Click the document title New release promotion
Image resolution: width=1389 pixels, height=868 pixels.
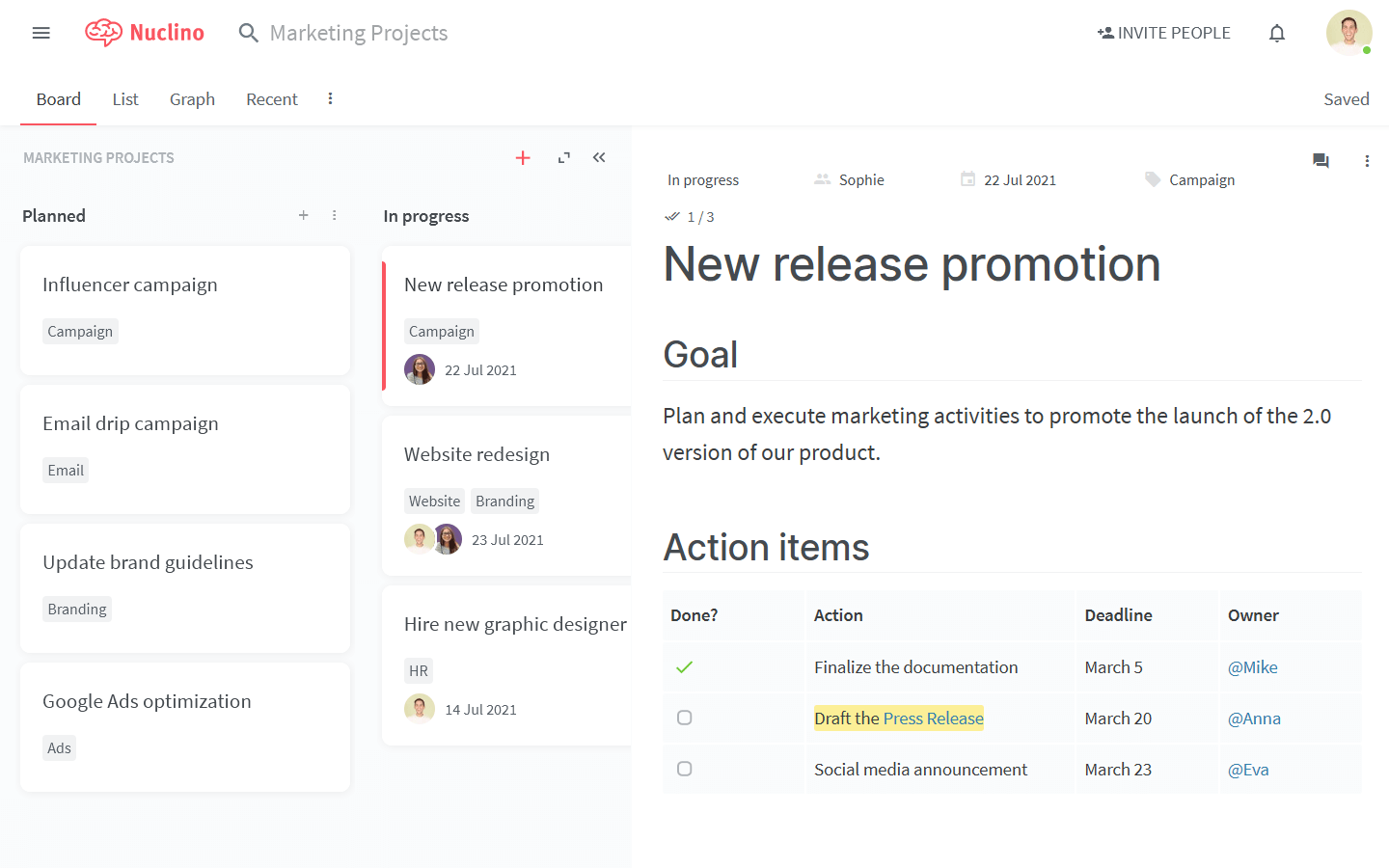(x=912, y=264)
